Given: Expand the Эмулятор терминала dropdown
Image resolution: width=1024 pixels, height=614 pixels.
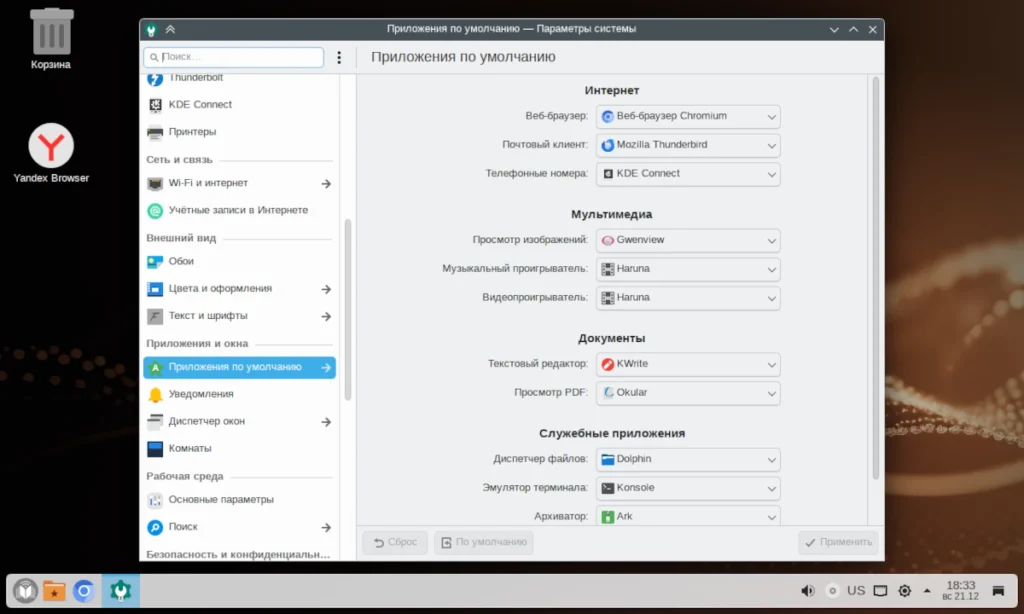Looking at the screenshot, I should (x=688, y=488).
